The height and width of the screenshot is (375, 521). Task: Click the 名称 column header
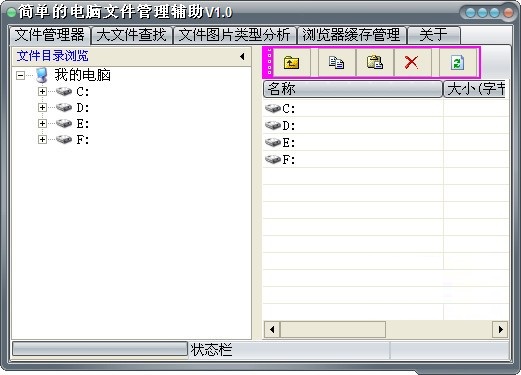pyautogui.click(x=353, y=89)
